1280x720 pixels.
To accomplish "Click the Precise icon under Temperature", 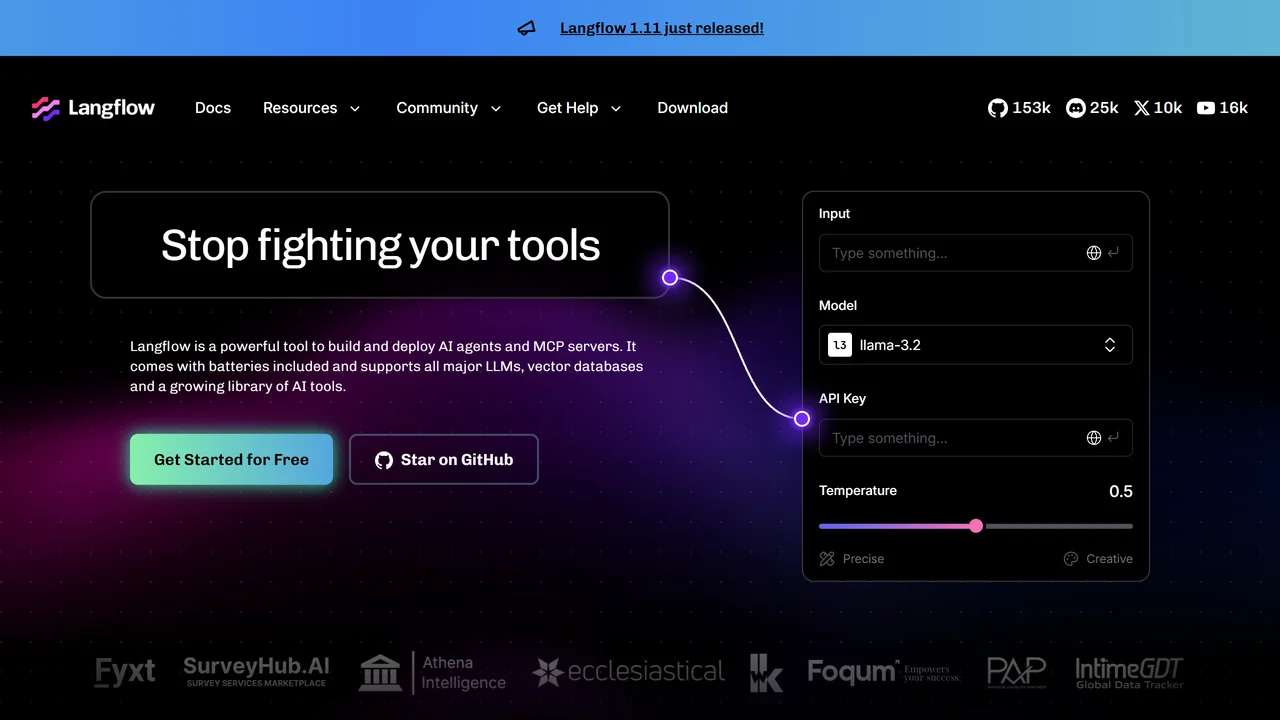I will pos(827,559).
